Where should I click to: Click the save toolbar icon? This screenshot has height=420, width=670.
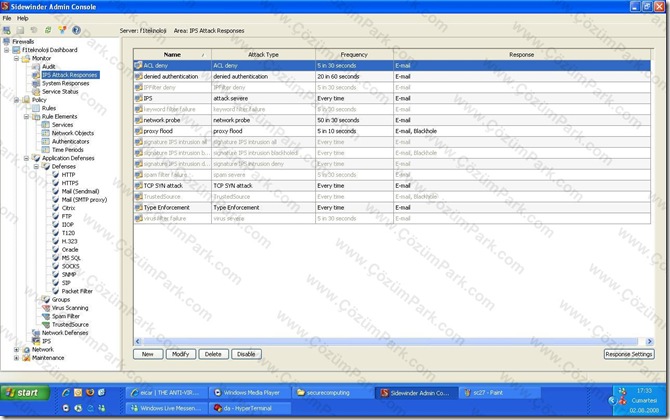click(20, 30)
